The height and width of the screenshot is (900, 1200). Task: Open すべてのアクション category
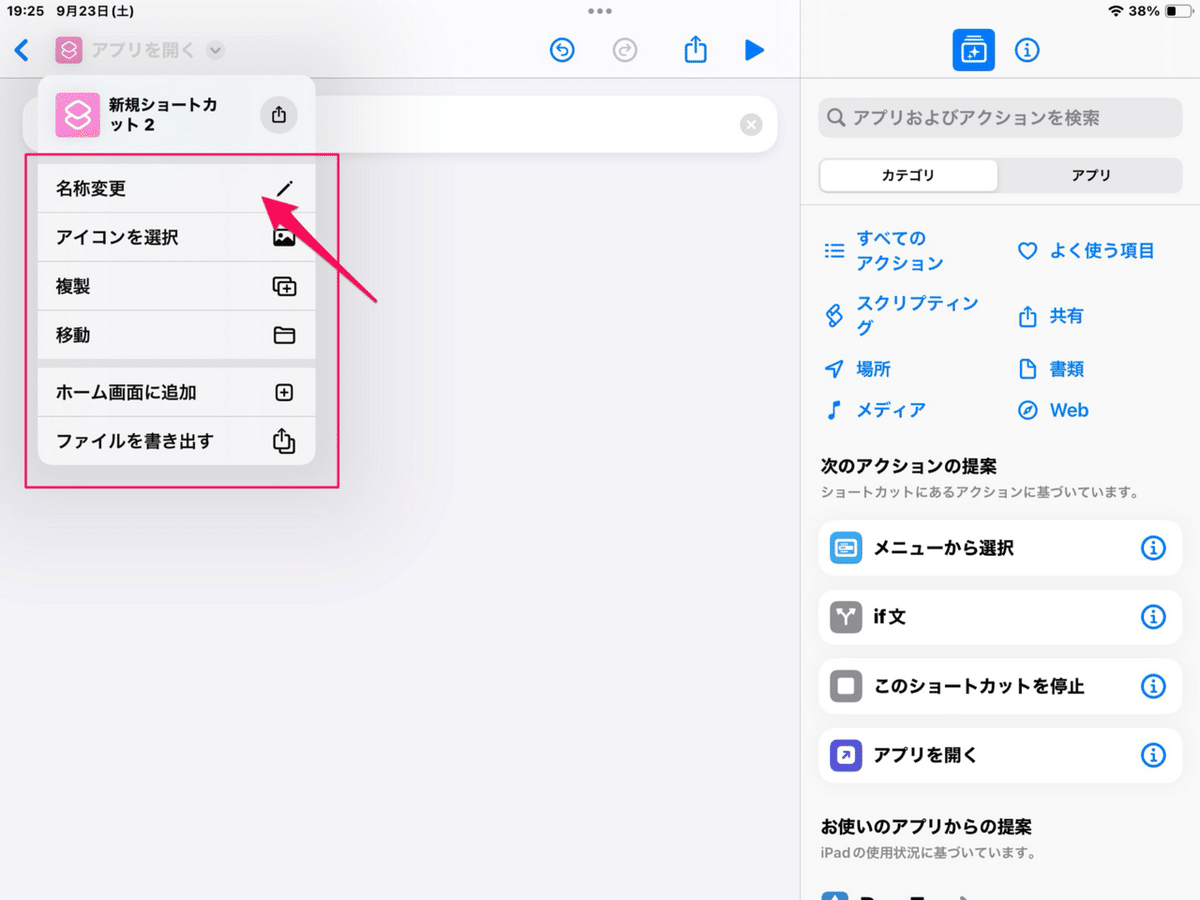(x=884, y=251)
